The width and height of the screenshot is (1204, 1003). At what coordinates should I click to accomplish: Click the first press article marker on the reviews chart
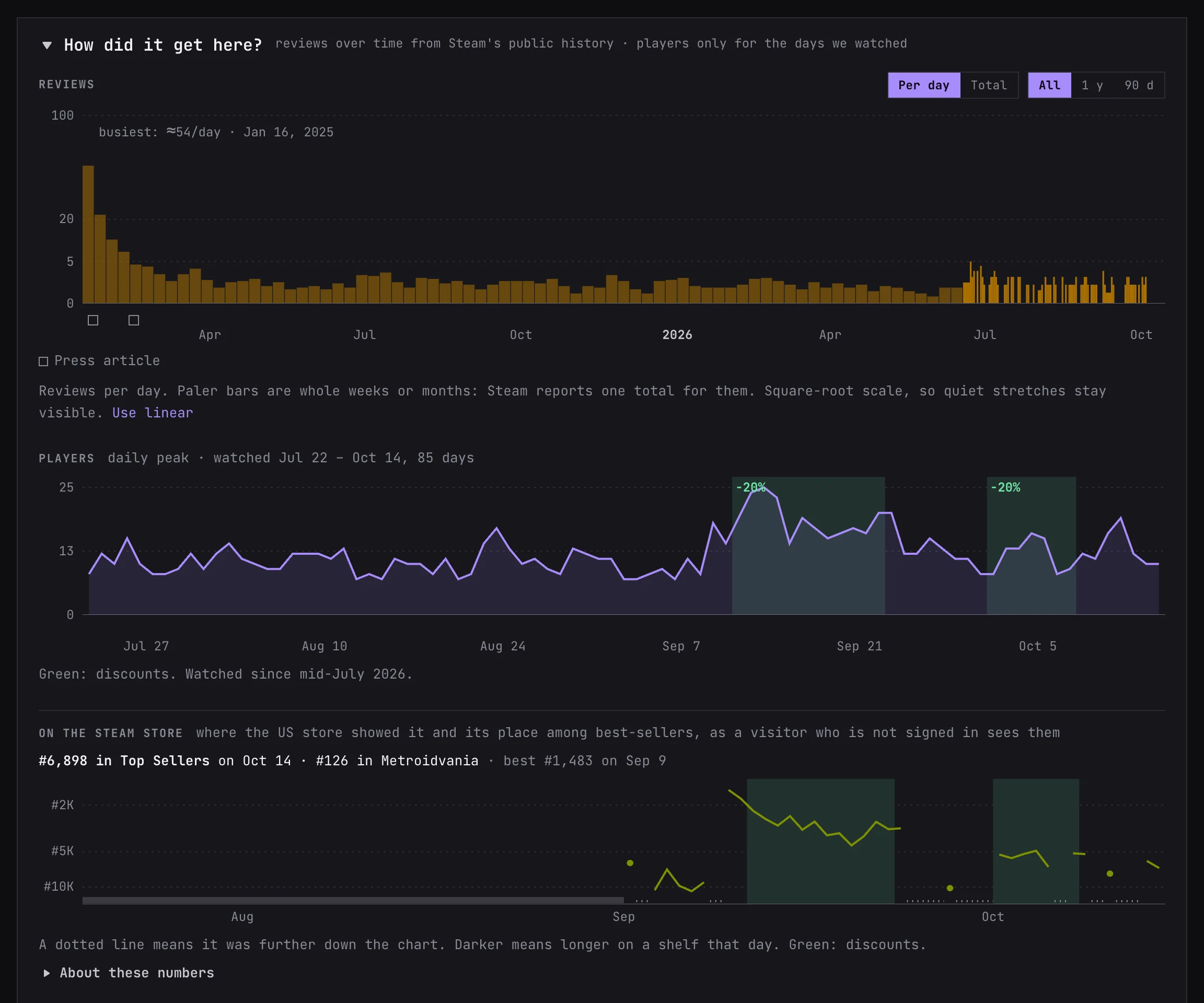pyautogui.click(x=93, y=320)
